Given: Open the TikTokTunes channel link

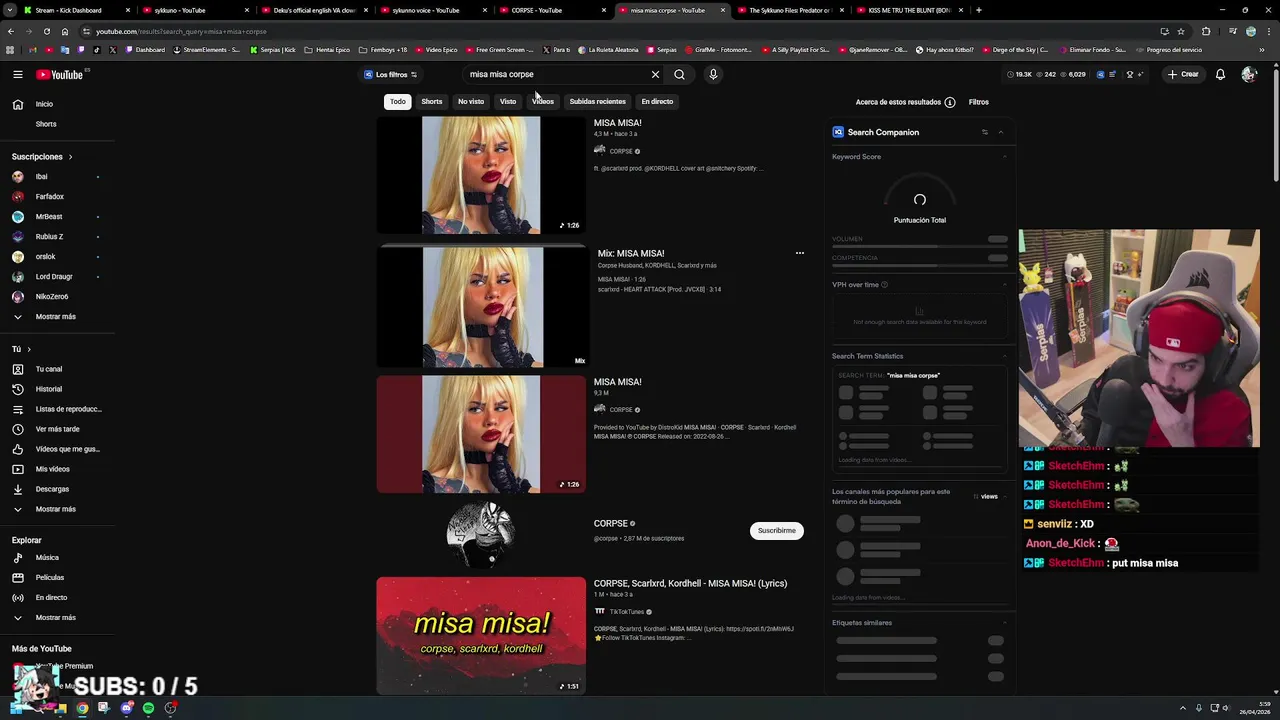Looking at the screenshot, I should pos(627,611).
